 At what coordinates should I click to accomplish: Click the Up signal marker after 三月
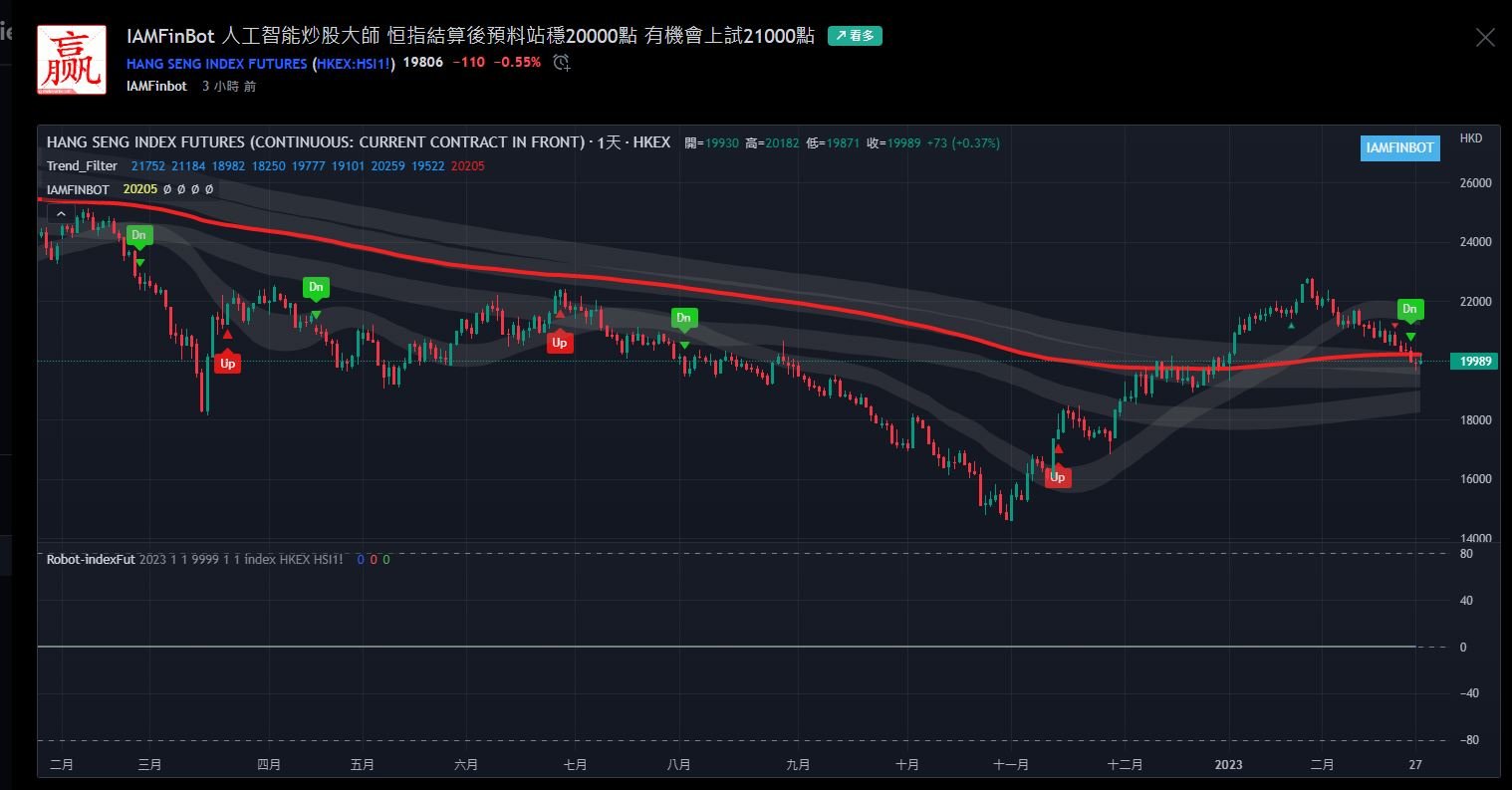227,364
